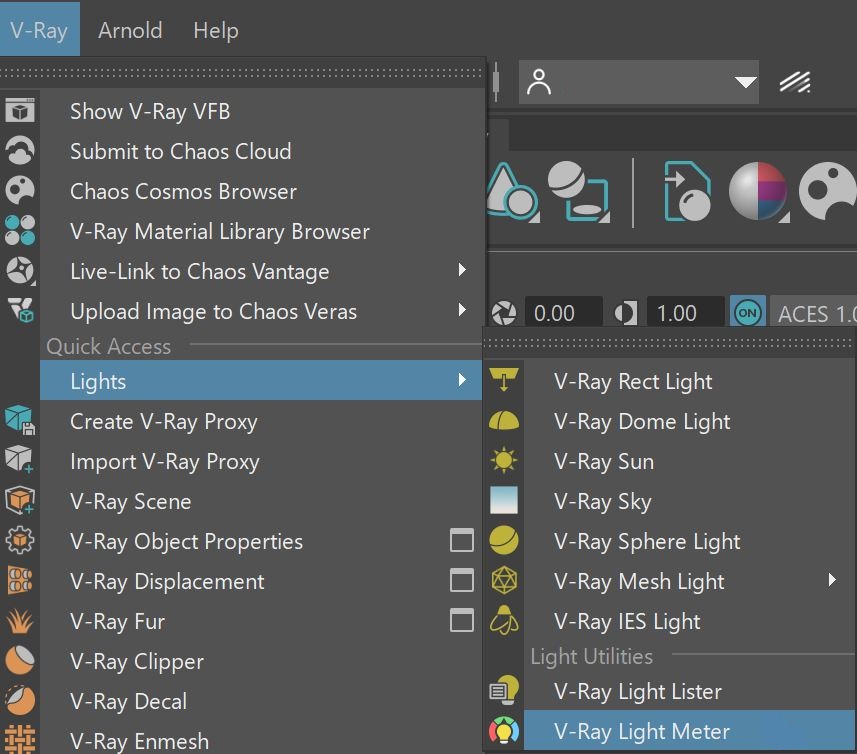Click the V-Ray Dome Light icon

coord(504,421)
